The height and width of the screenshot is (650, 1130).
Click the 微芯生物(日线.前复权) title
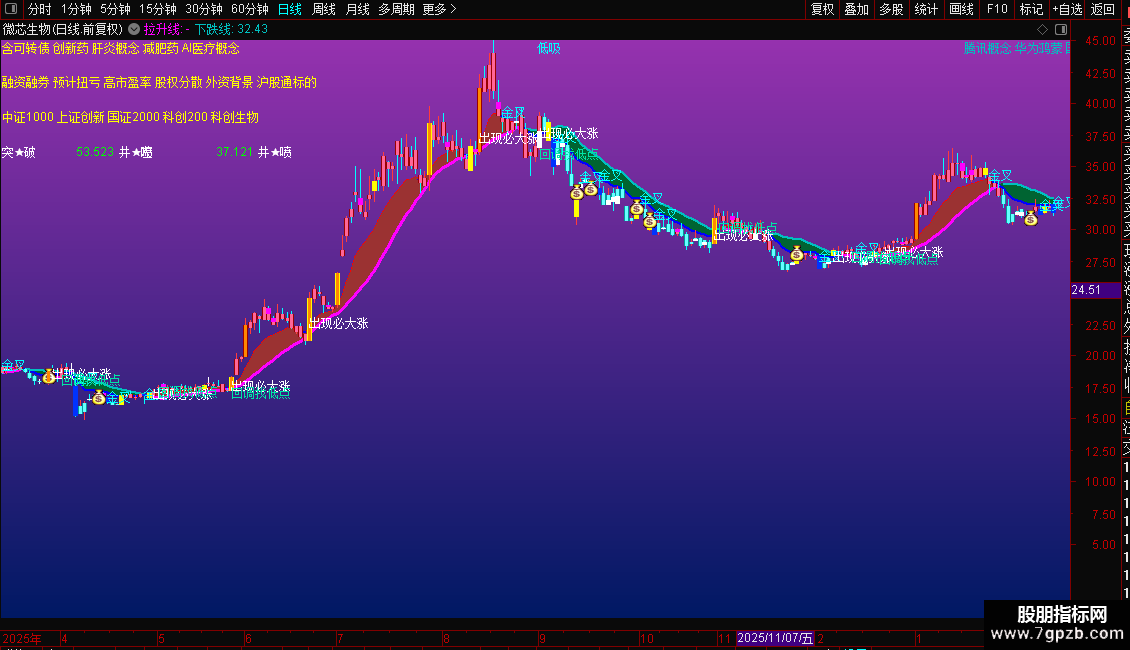click(x=63, y=30)
